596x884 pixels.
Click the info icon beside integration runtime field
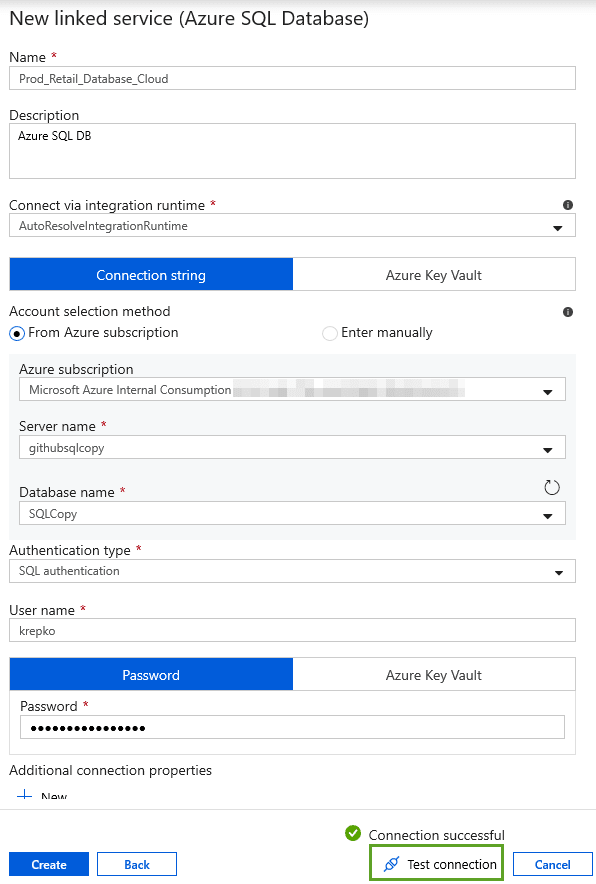click(567, 205)
